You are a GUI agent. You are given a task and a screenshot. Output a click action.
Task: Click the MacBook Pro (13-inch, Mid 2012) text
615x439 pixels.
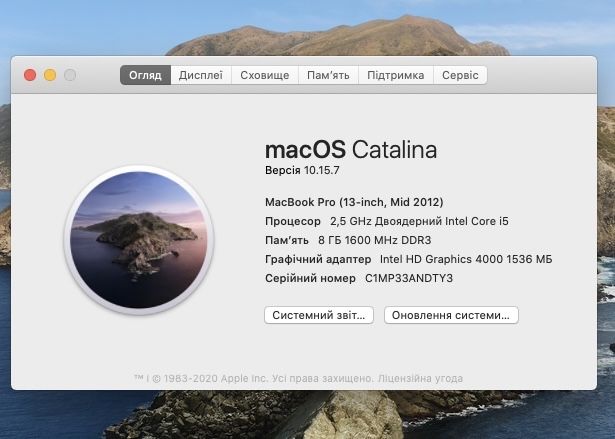[x=354, y=202]
